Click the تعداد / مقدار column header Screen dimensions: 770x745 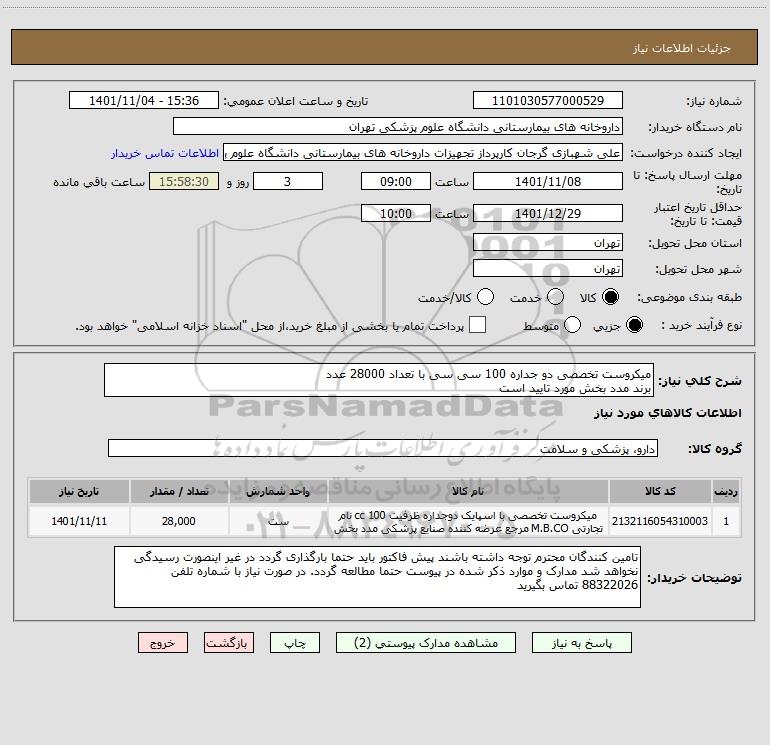tap(179, 491)
